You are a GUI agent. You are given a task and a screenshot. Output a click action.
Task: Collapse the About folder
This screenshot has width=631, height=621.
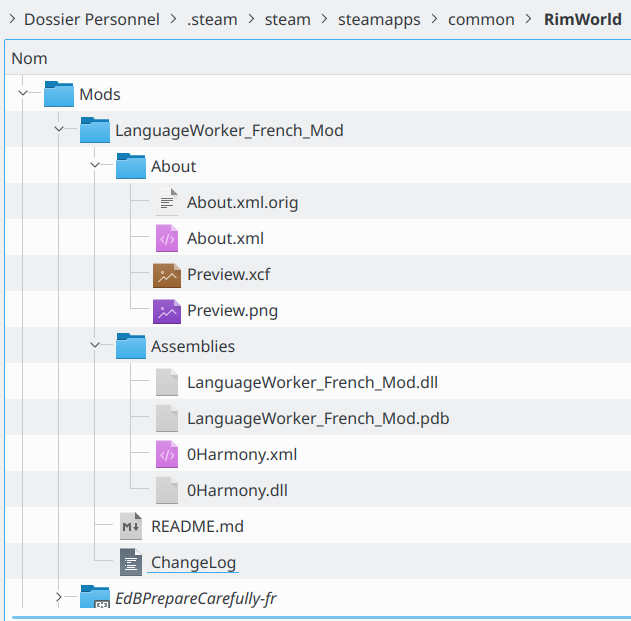tap(95, 165)
